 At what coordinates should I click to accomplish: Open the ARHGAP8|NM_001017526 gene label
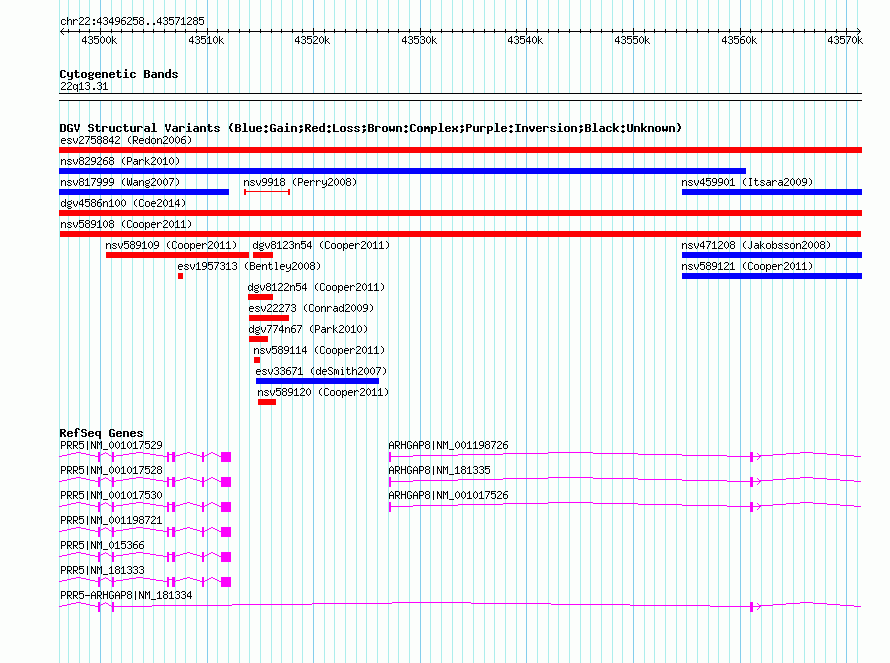pos(448,496)
